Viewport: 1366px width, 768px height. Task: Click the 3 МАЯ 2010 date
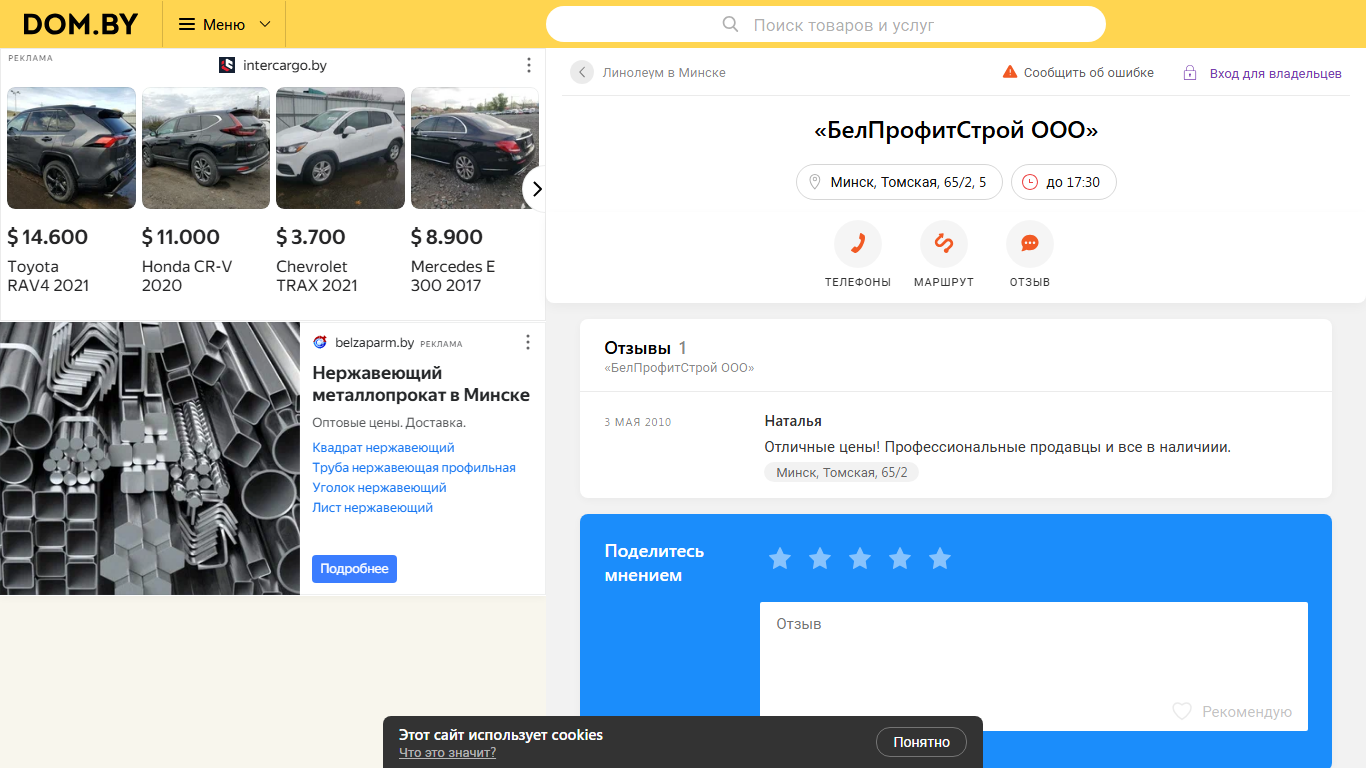point(638,422)
